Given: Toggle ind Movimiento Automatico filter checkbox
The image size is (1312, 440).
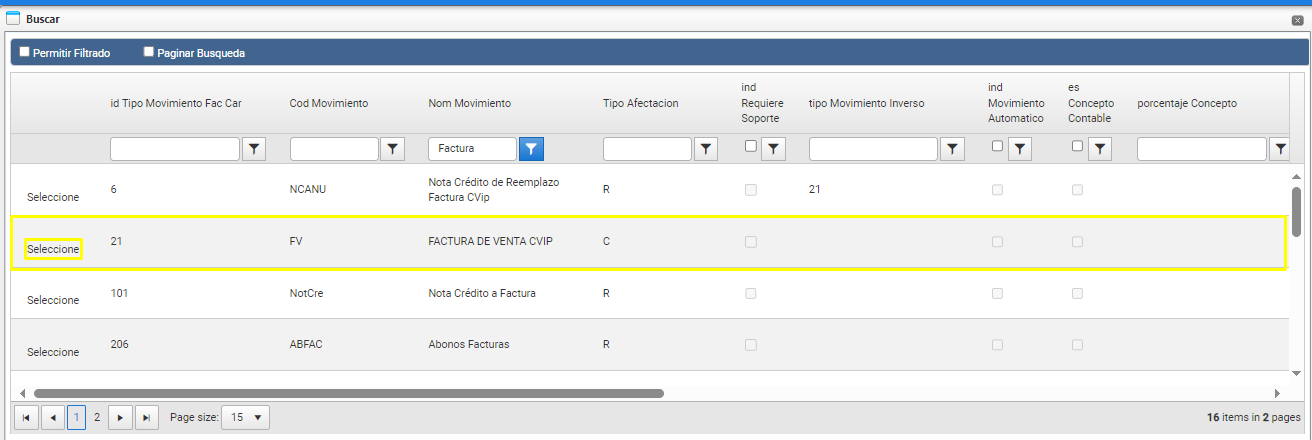Looking at the screenshot, I should tap(997, 146).
